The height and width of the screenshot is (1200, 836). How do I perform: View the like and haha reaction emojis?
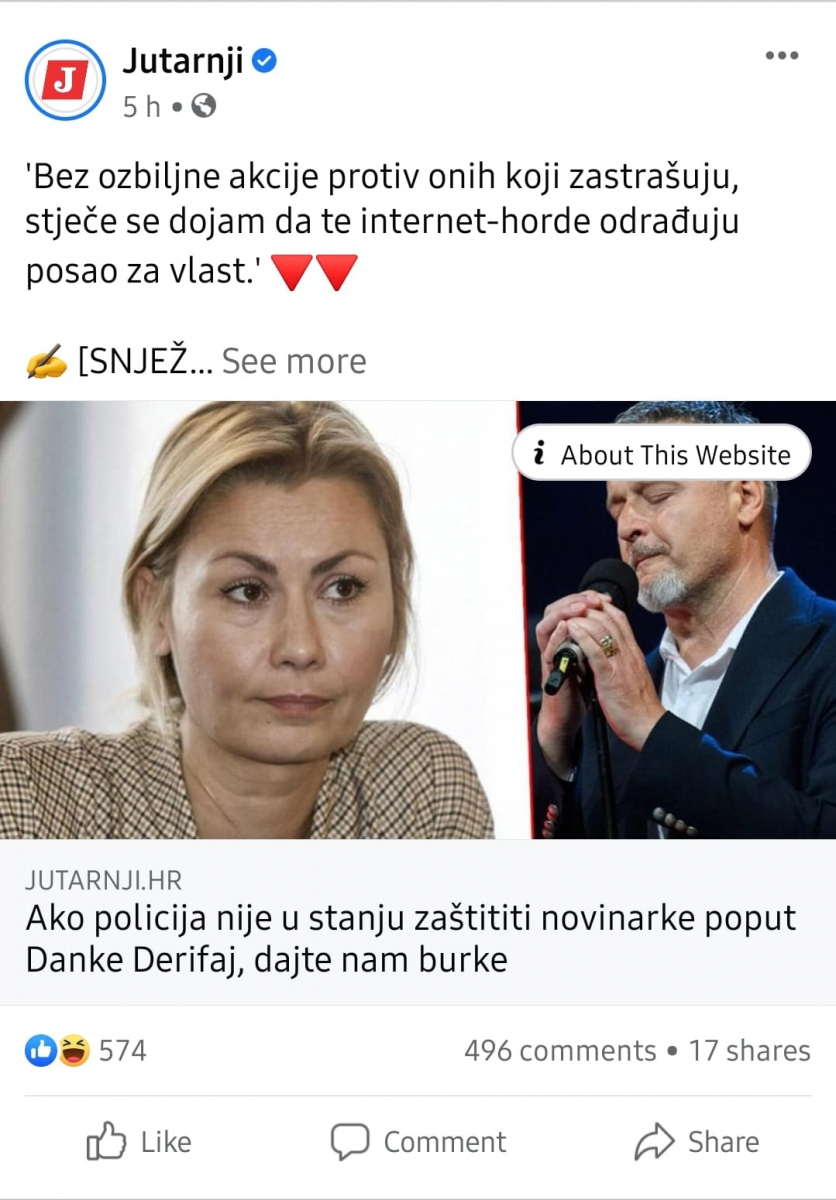click(57, 1050)
